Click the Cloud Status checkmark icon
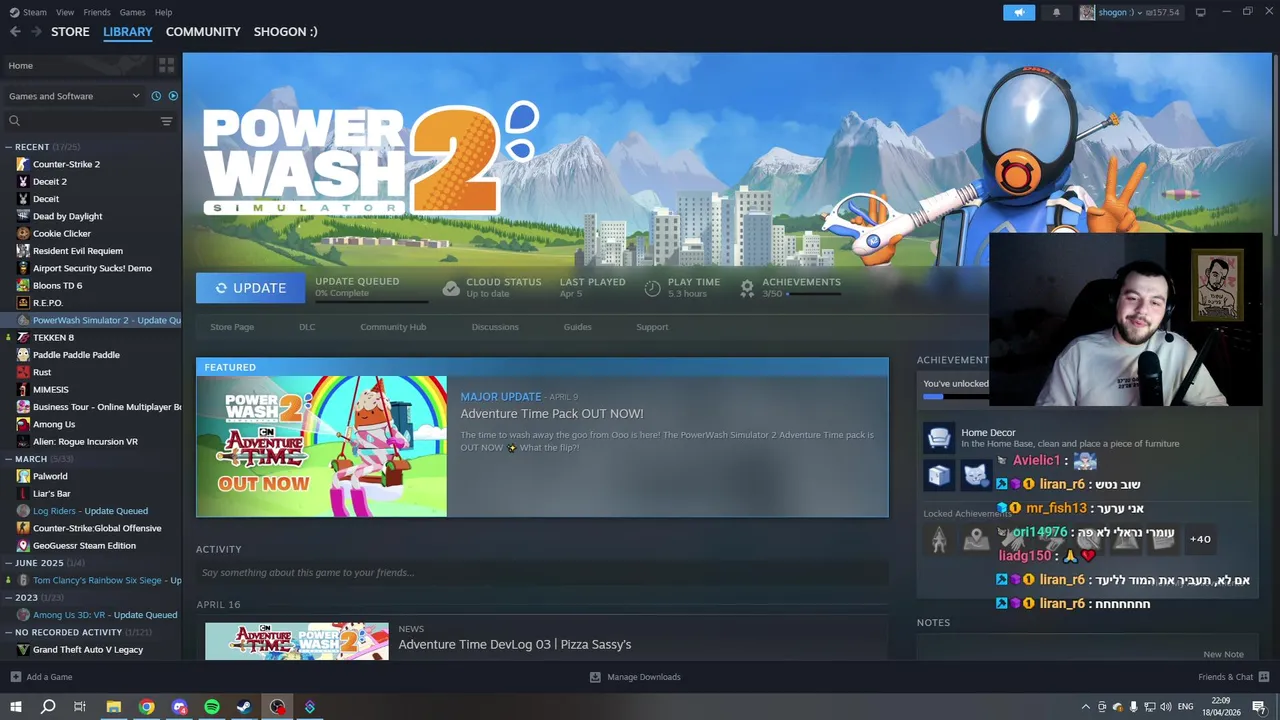The height and width of the screenshot is (720, 1280). click(451, 288)
